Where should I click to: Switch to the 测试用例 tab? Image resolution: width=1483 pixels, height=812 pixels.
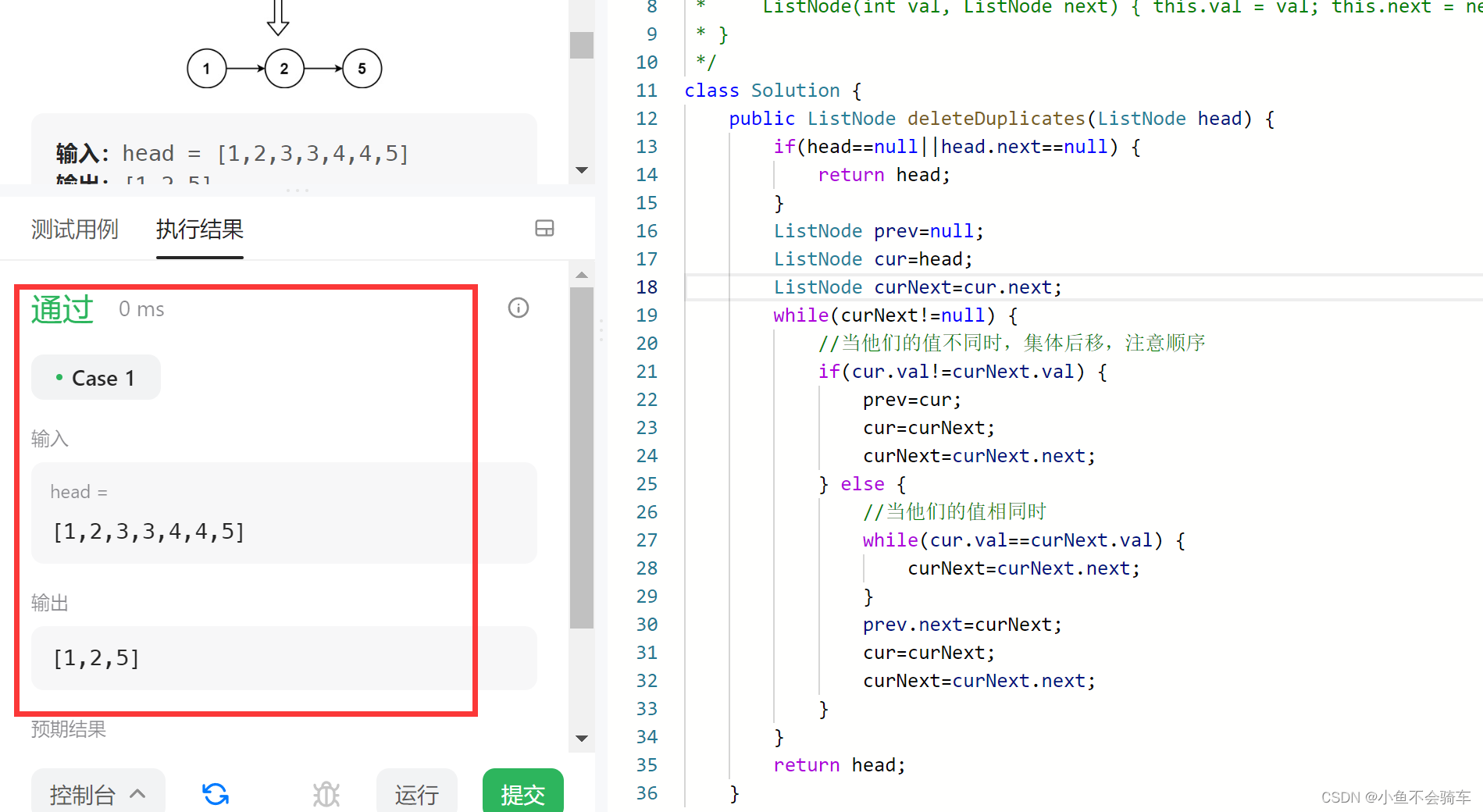pos(74,229)
